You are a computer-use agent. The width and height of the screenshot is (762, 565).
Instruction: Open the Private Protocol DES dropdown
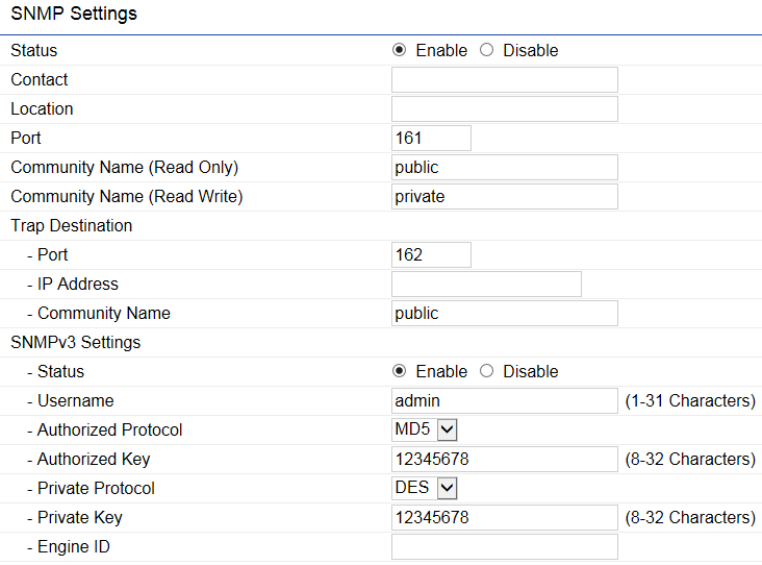[425, 488]
